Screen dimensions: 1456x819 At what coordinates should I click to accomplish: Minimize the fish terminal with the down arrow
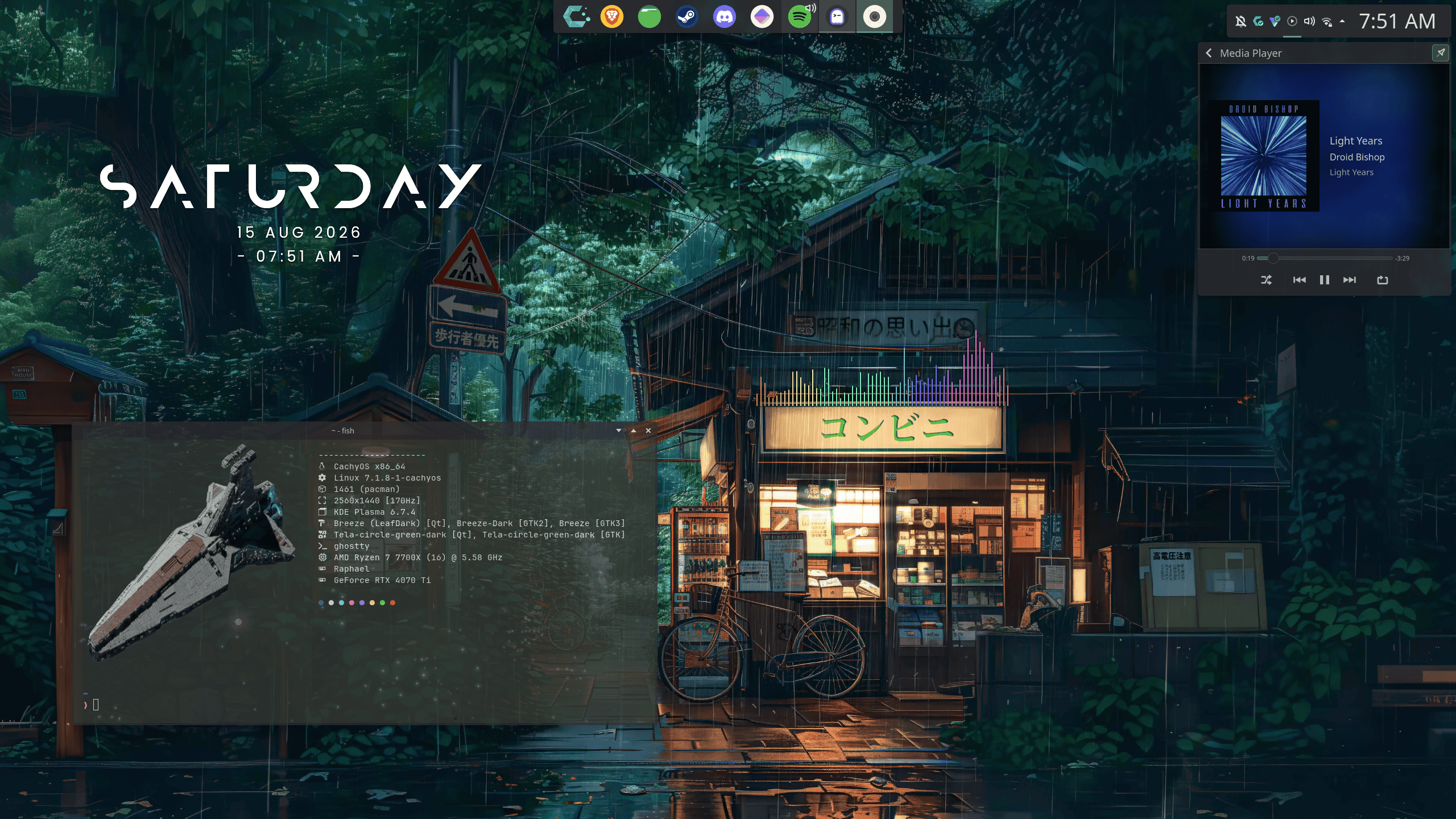[618, 431]
